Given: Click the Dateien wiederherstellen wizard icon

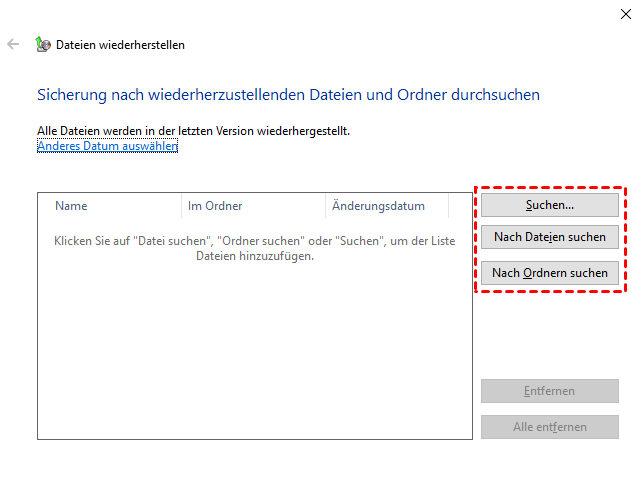Looking at the screenshot, I should (x=42, y=45).
